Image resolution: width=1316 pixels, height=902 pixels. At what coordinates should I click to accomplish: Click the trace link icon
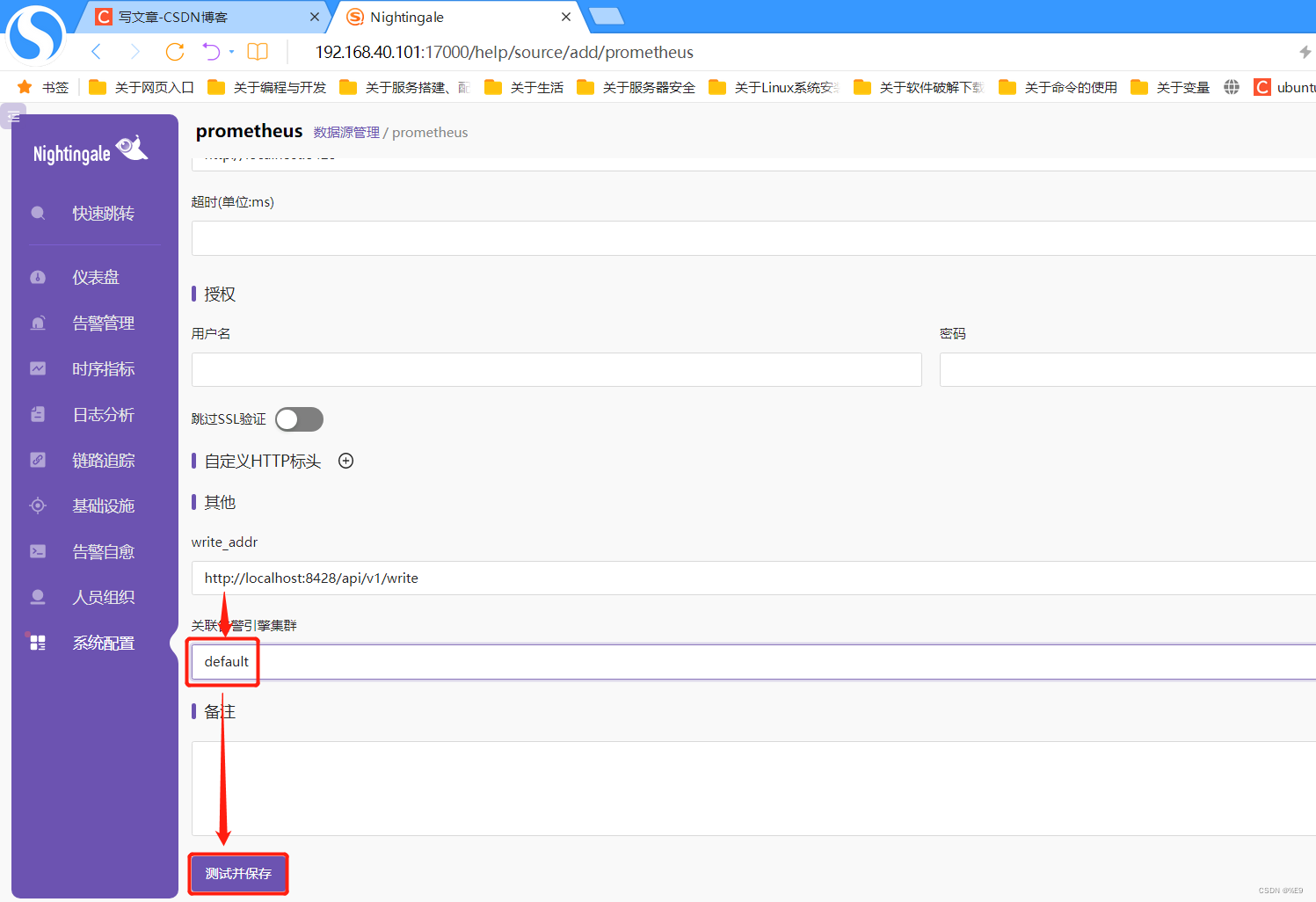38,460
